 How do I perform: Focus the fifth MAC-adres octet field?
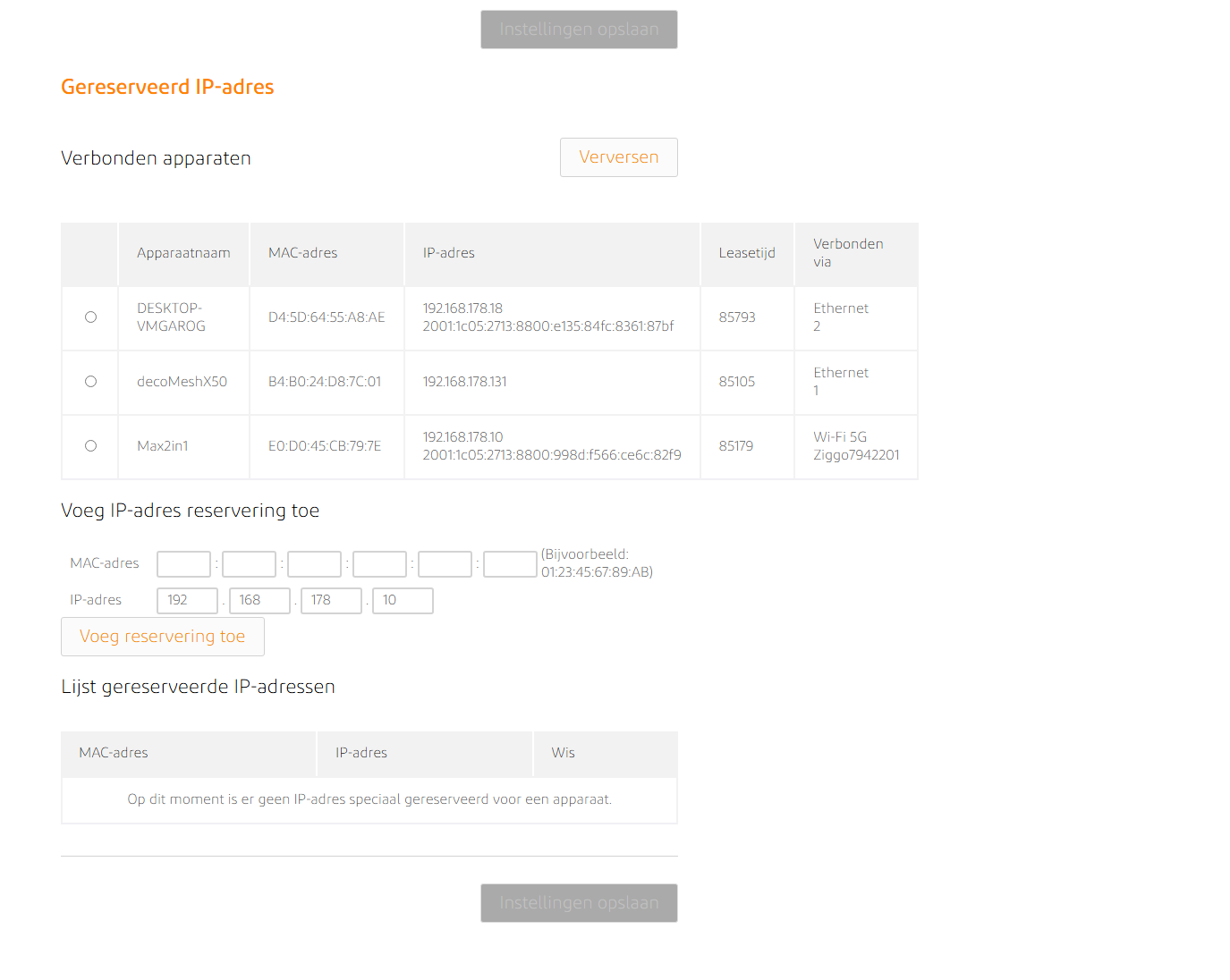tap(445, 564)
